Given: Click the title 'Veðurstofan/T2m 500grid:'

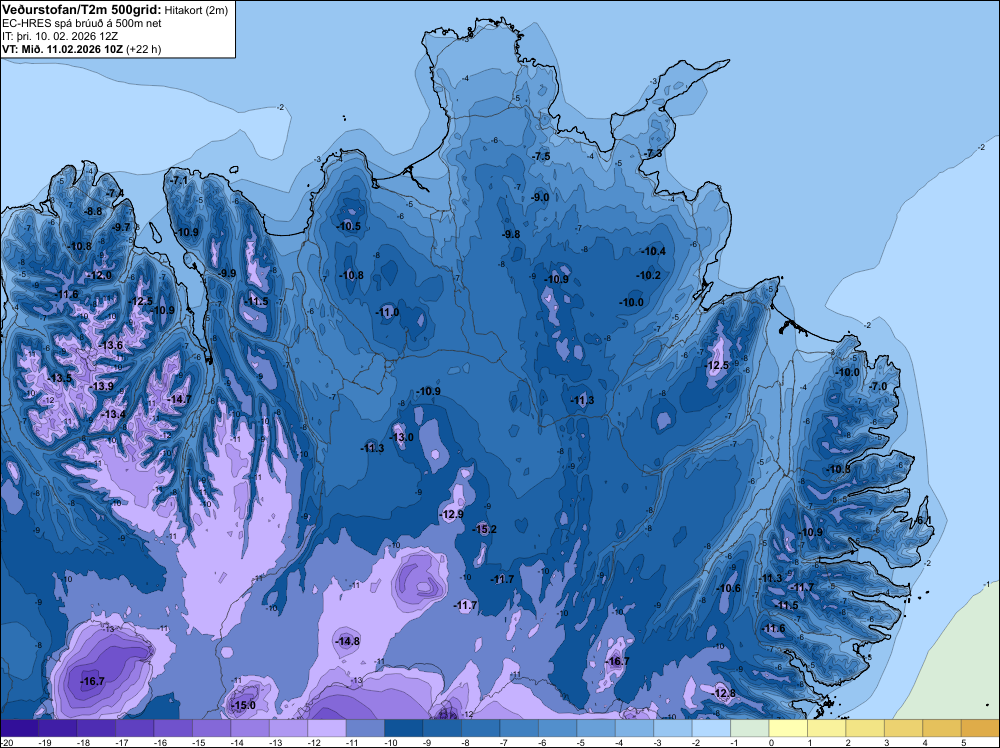Looking at the screenshot, I should pyautogui.click(x=82, y=10).
